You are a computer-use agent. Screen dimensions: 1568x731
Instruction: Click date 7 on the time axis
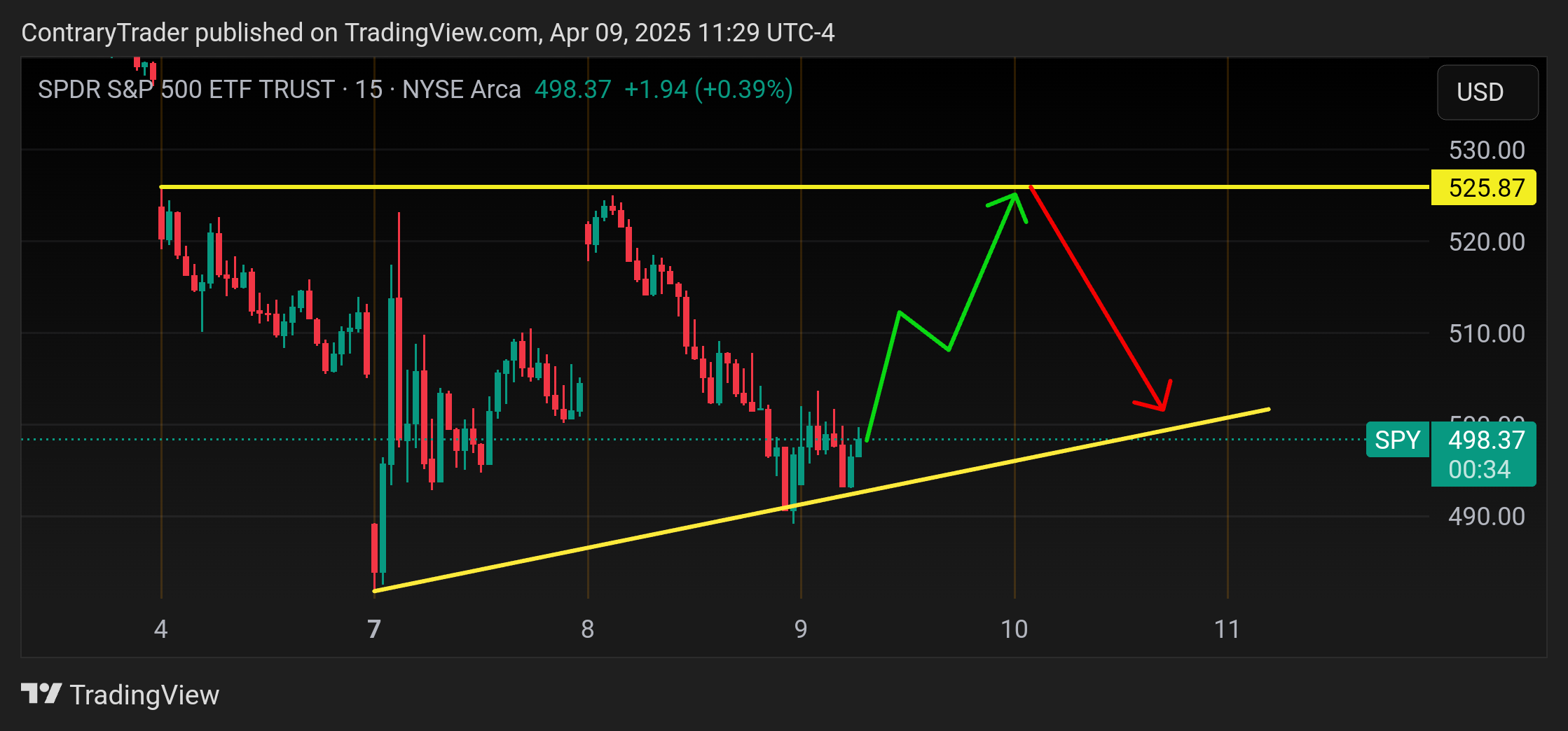point(374,629)
